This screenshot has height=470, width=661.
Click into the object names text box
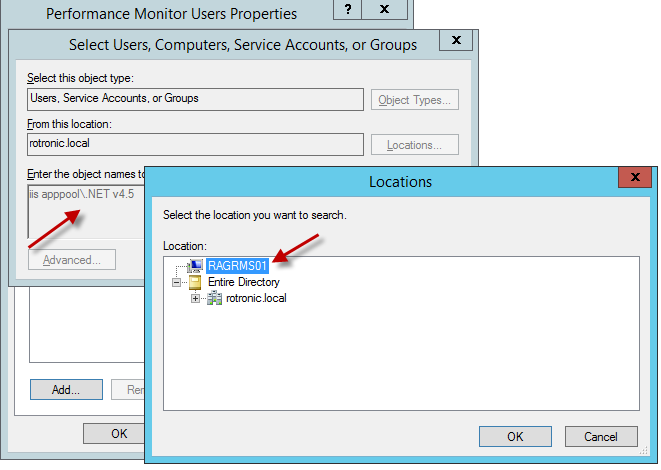point(86,211)
